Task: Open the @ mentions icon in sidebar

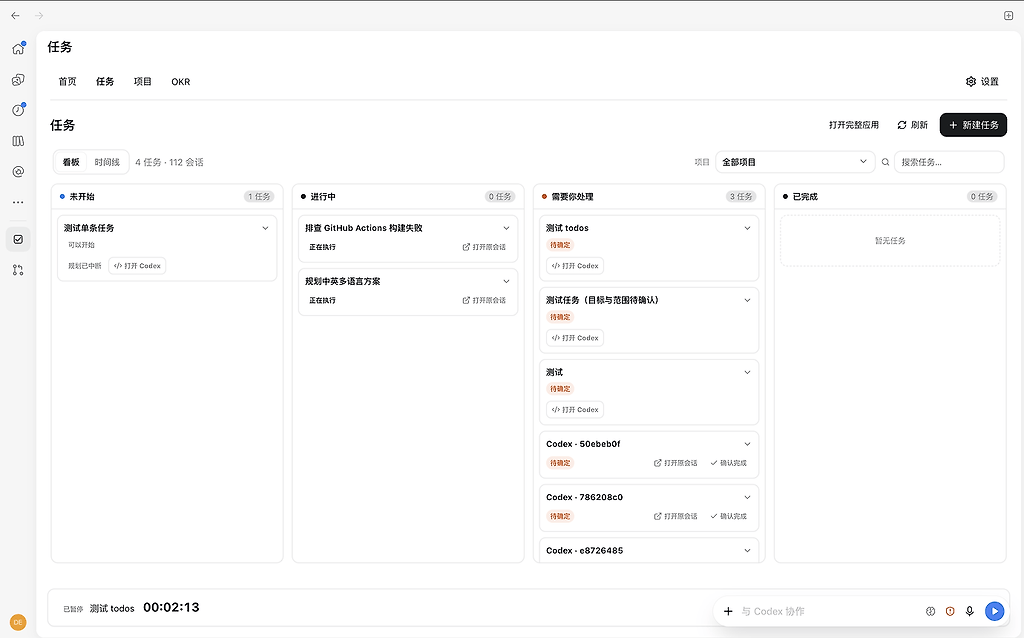Action: [18, 172]
